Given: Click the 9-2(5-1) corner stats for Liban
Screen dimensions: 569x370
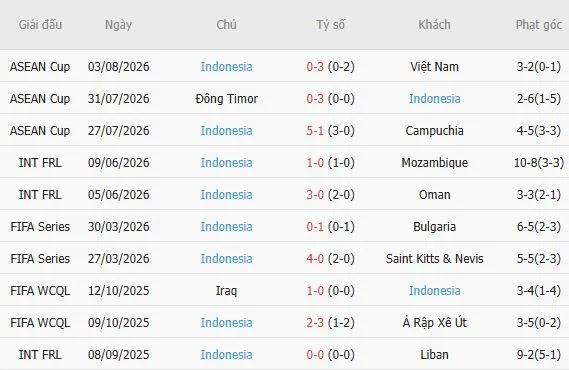Looking at the screenshot, I should [539, 354].
